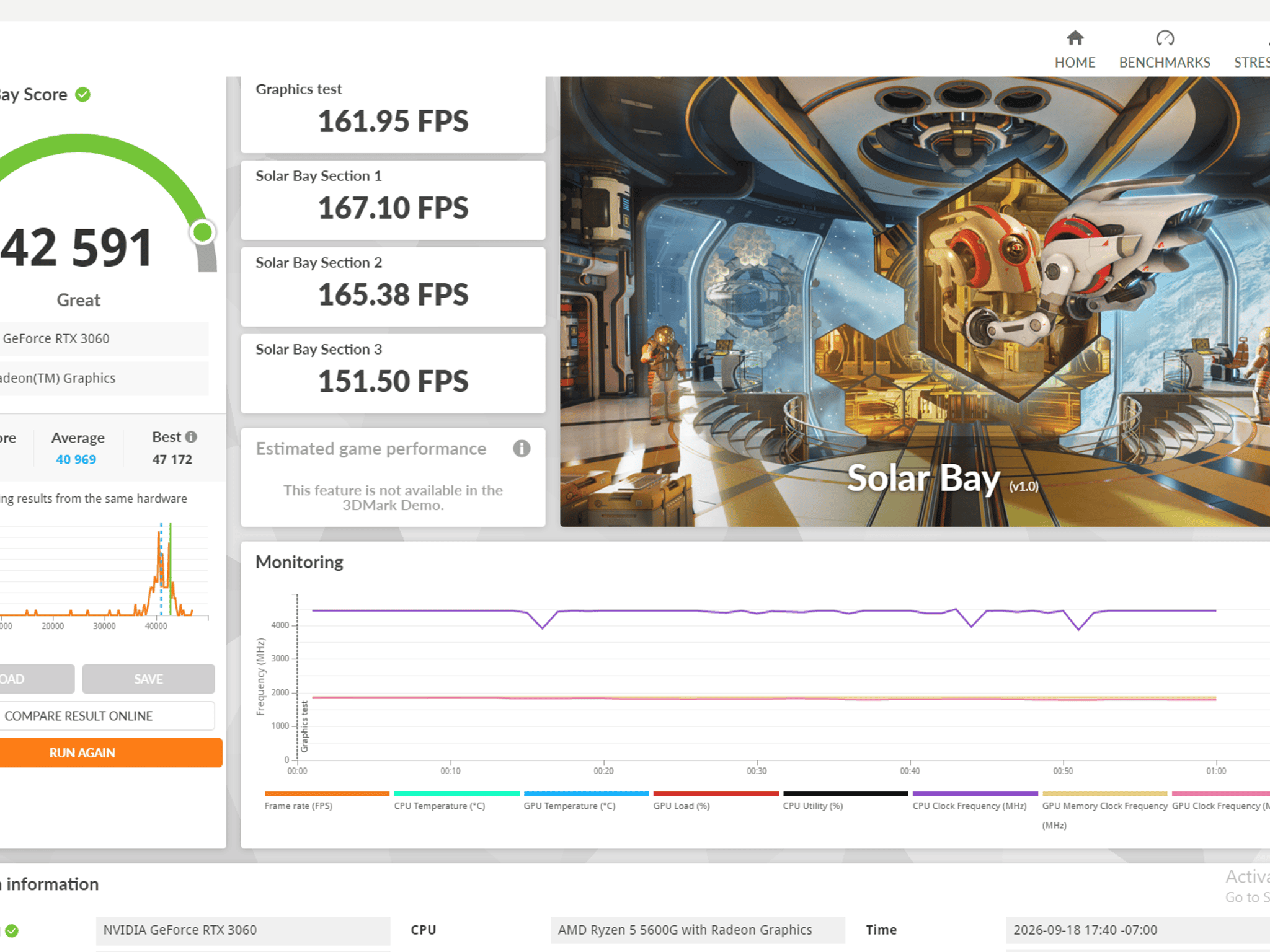
Task: Click the GeForce RTX 3060 score field
Action: 104,338
